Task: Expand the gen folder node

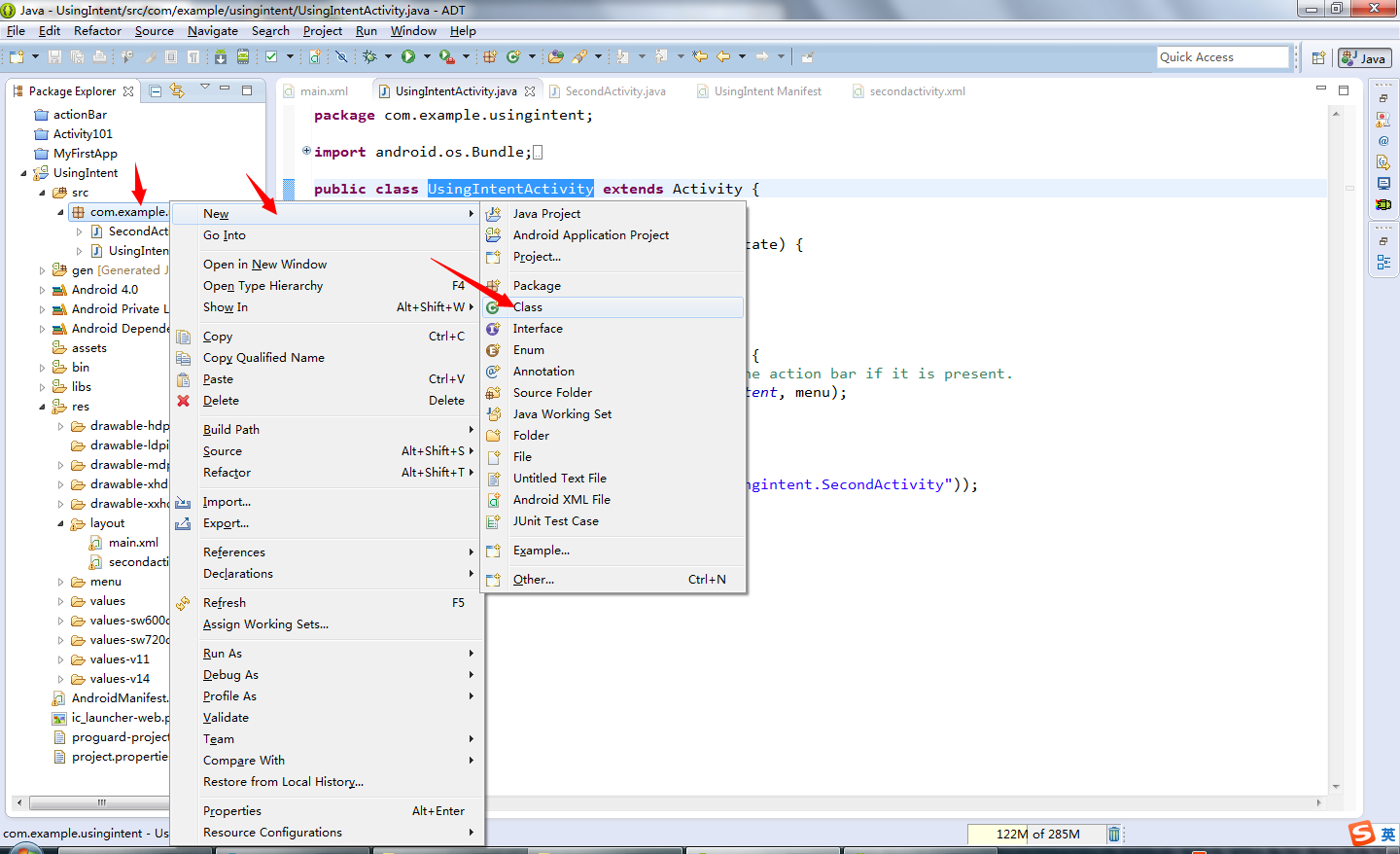Action: tap(43, 270)
